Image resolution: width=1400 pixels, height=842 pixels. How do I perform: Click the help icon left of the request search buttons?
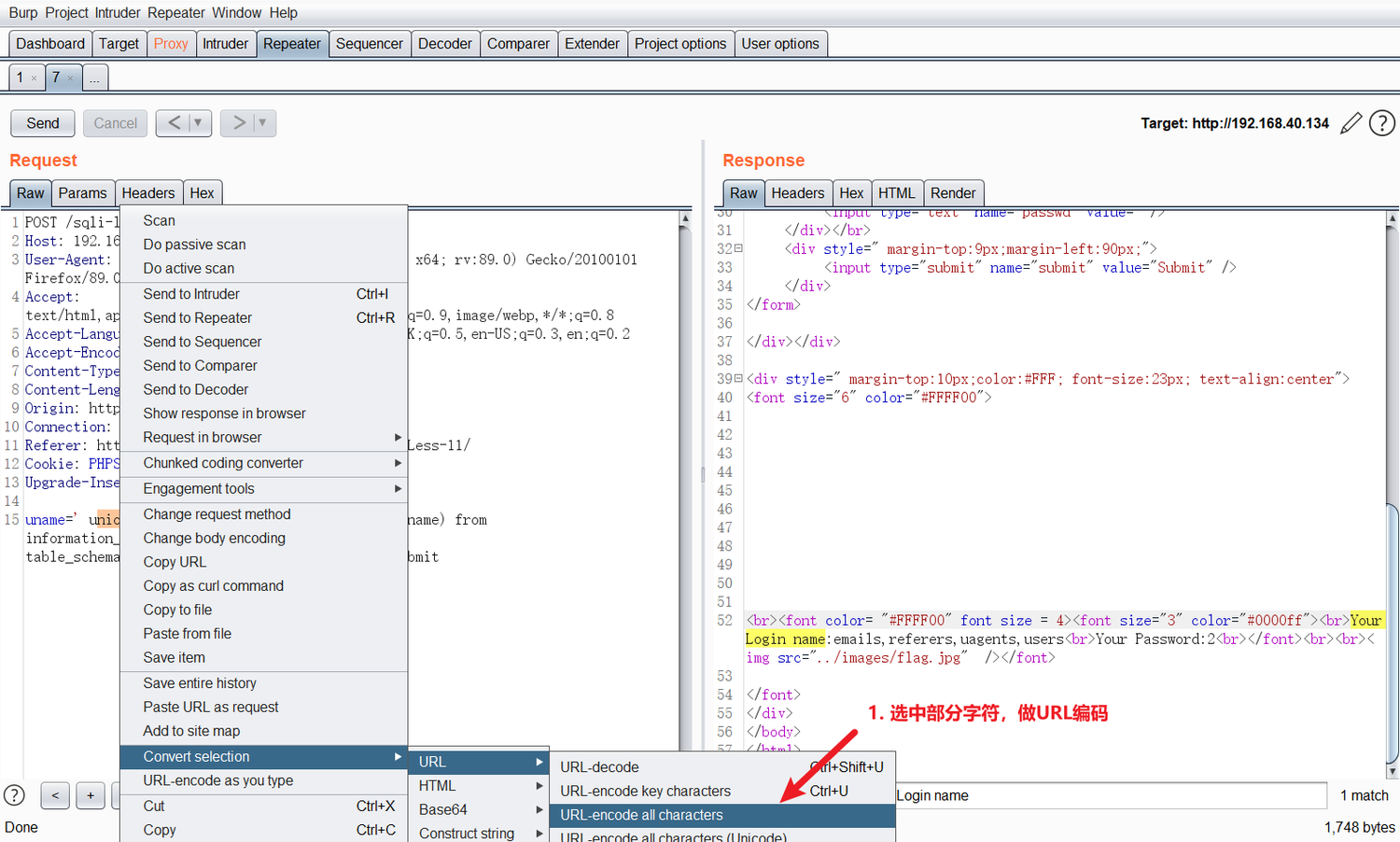point(15,795)
